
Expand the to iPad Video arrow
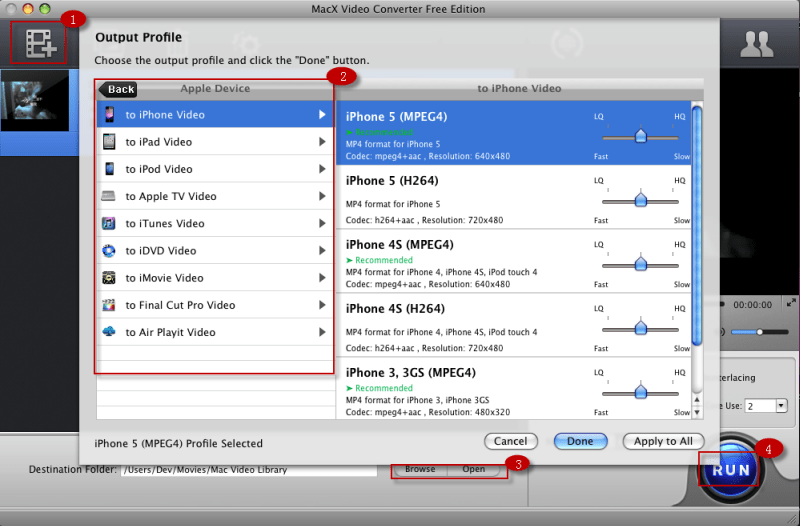point(322,141)
